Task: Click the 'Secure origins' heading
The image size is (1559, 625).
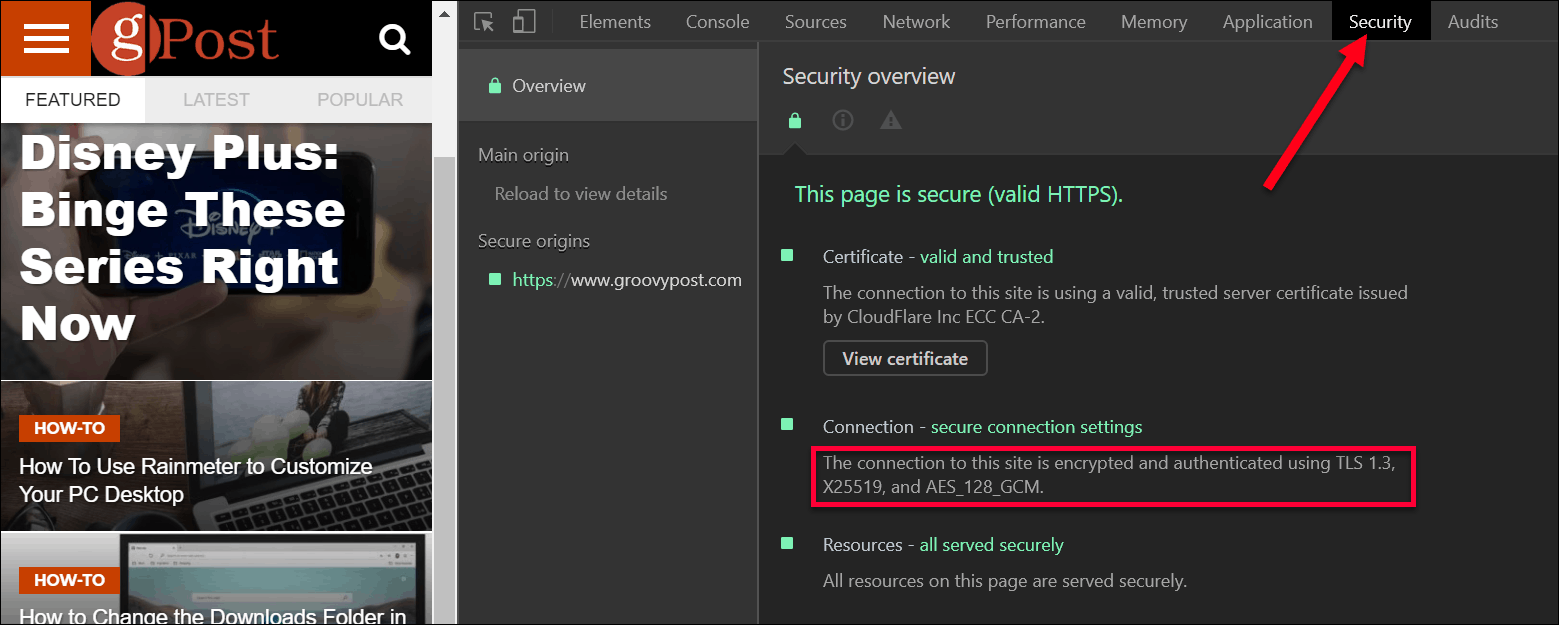Action: [x=534, y=241]
